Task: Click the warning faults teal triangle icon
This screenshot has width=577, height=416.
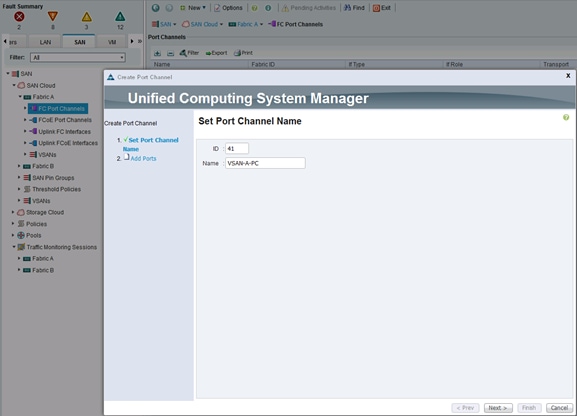Action: 120,17
